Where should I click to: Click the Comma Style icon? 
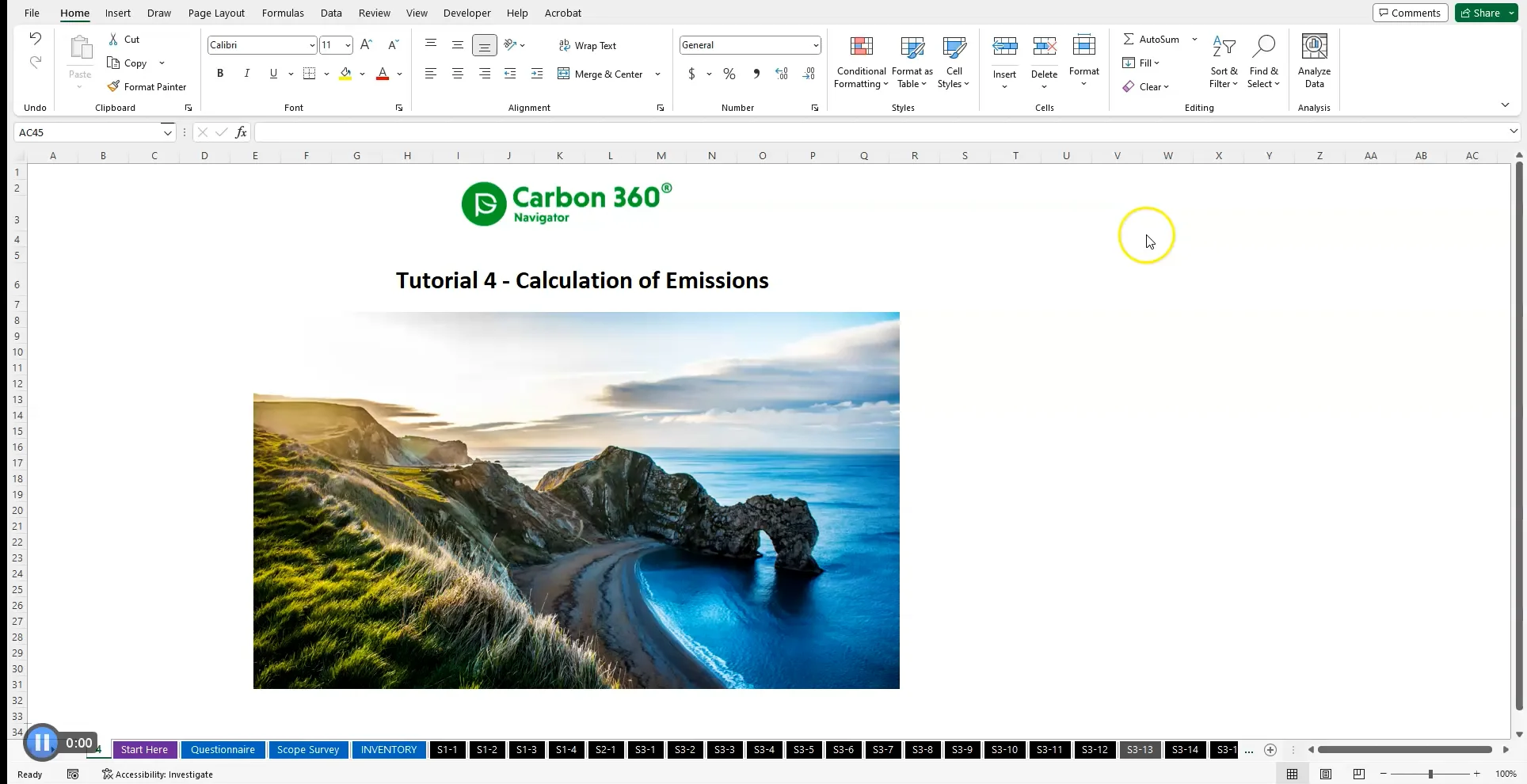pos(756,73)
